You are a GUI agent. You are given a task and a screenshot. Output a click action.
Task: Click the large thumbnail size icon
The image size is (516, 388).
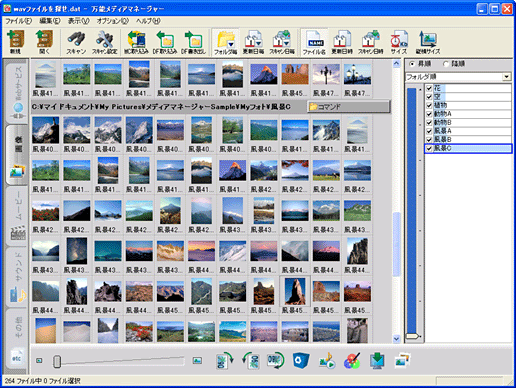coord(197,360)
